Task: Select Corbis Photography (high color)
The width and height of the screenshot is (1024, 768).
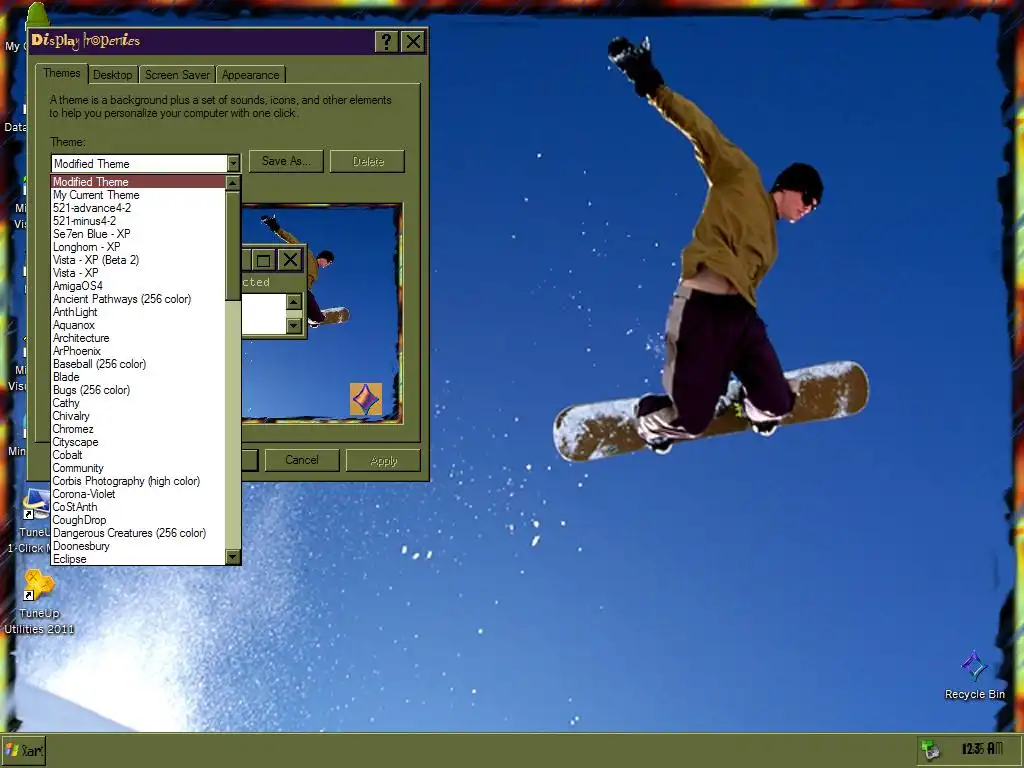Action: 138,481
